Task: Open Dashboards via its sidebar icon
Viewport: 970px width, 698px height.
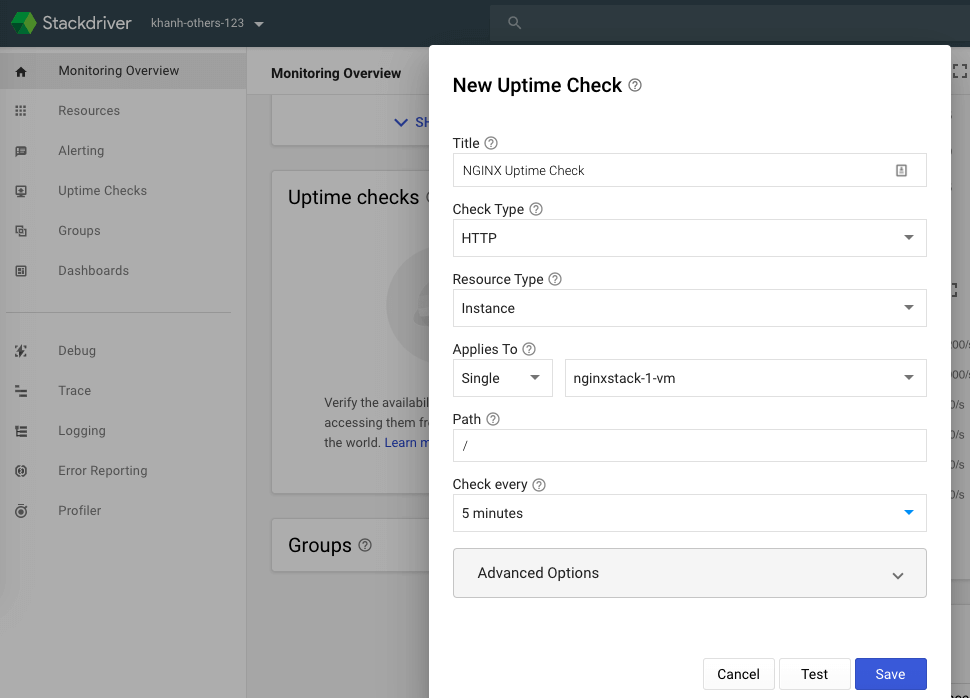Action: (x=20, y=270)
